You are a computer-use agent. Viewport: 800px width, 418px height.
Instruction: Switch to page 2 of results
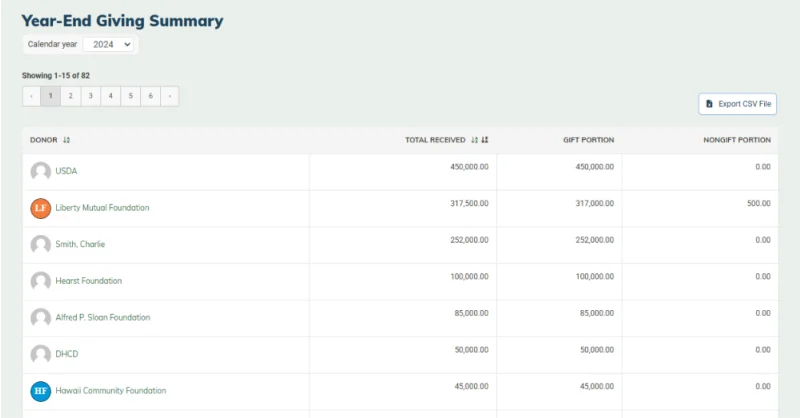[70, 96]
